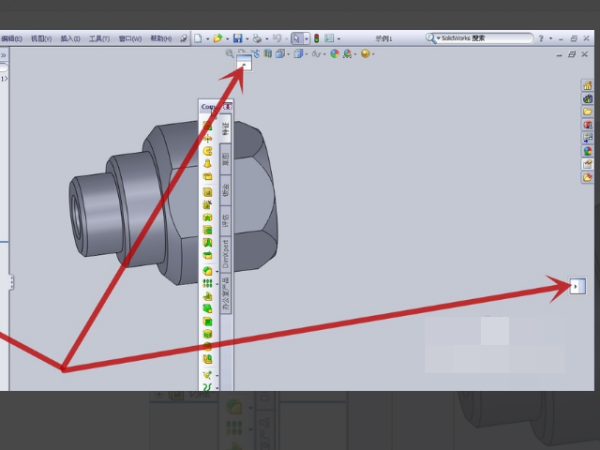Expand the dropdown arrow next to New document
The image size is (600, 450).
(x=207, y=39)
